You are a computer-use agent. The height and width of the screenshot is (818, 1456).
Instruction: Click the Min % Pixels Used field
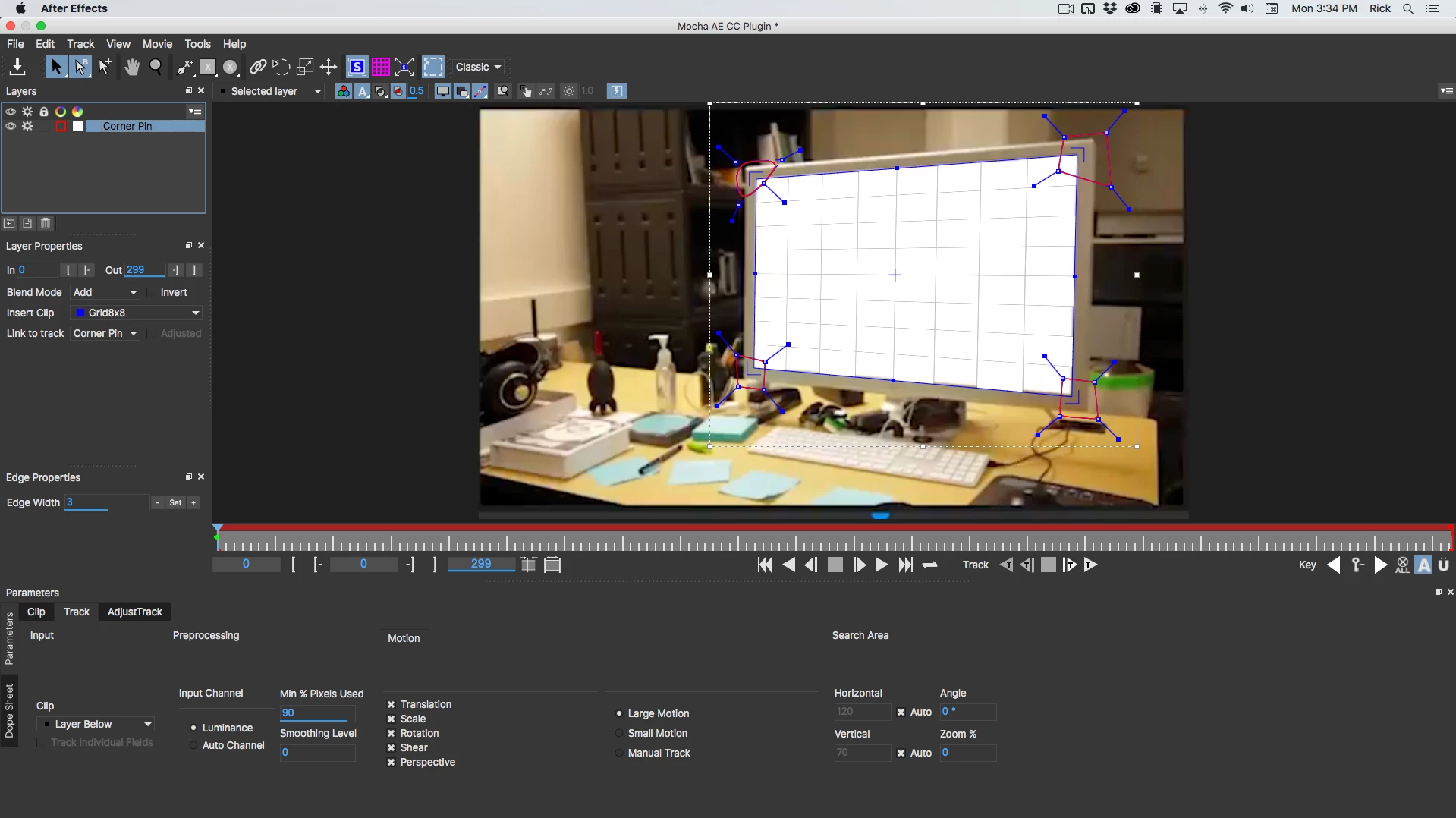(317, 713)
